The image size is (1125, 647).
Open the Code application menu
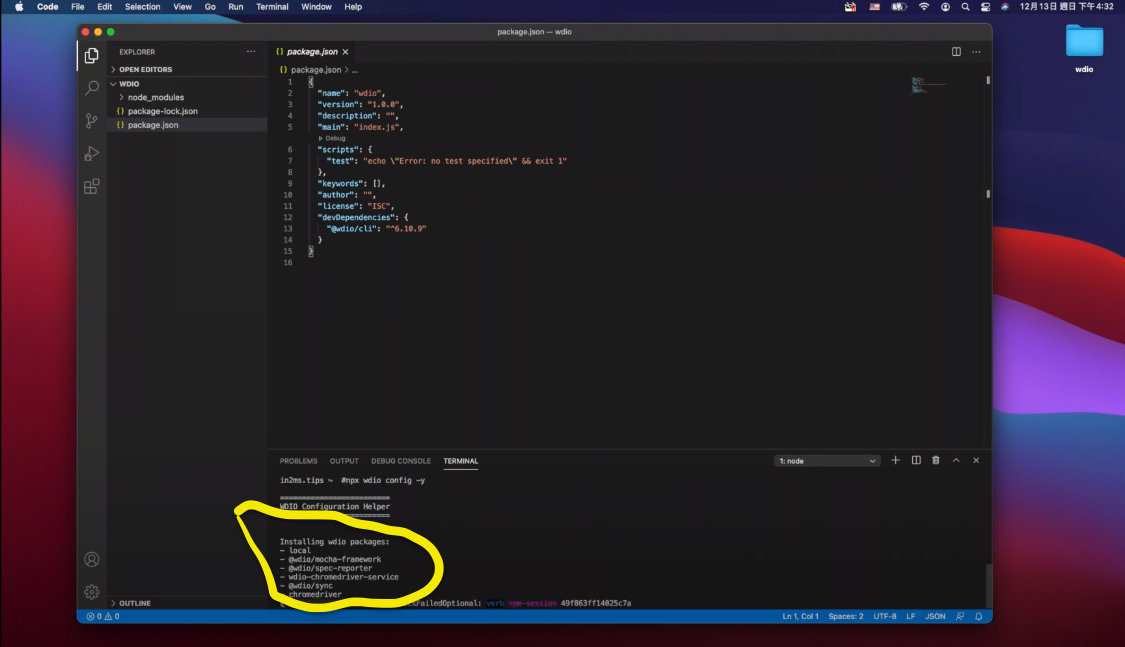[47, 6]
